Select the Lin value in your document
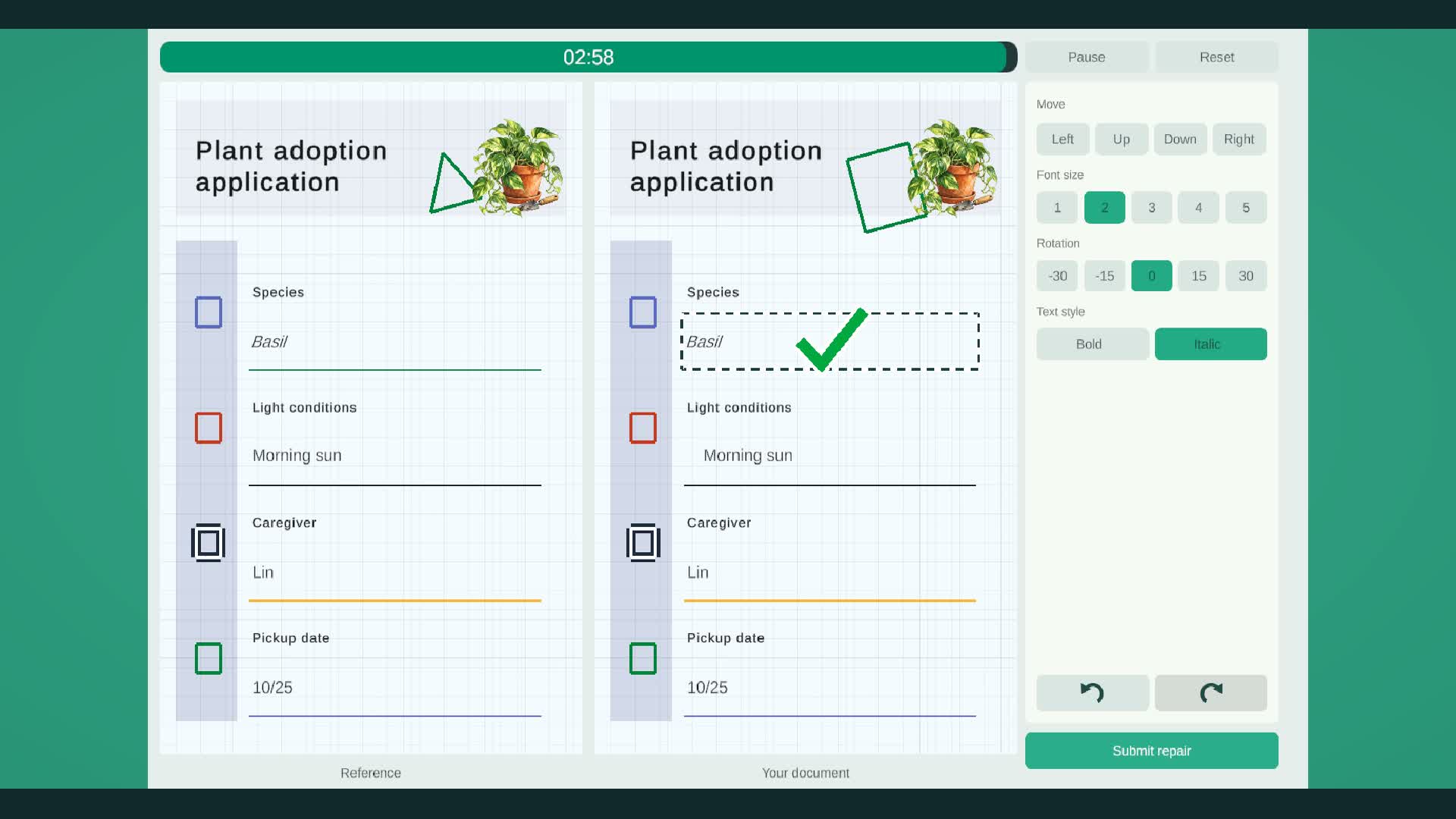Screen dimensions: 1456x819 click(x=698, y=573)
